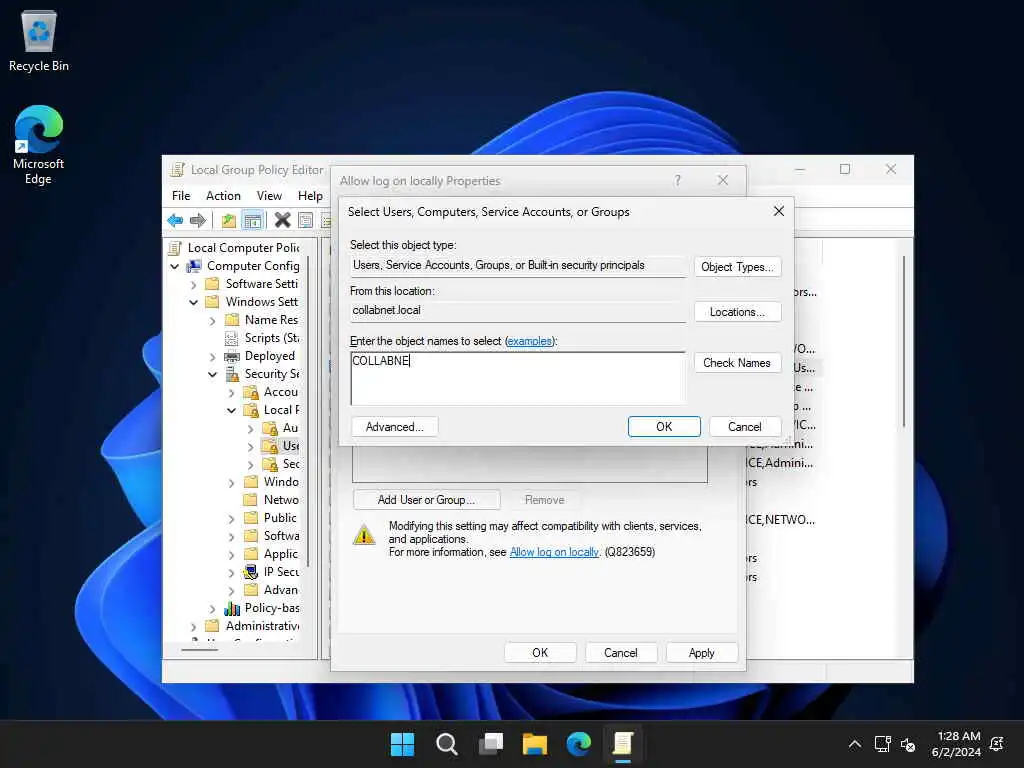Open the Action menu
Image resolution: width=1024 pixels, height=768 pixels.
click(223, 195)
